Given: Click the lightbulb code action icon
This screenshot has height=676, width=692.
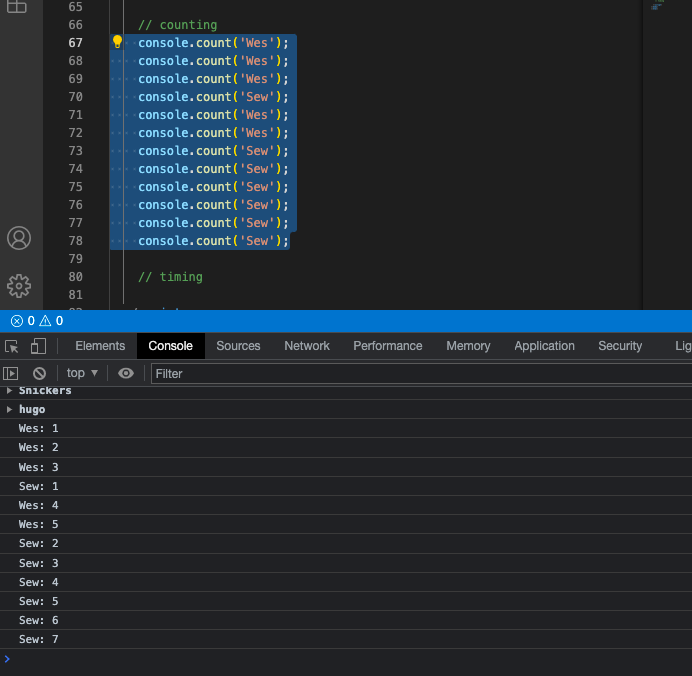Looking at the screenshot, I should [117, 42].
